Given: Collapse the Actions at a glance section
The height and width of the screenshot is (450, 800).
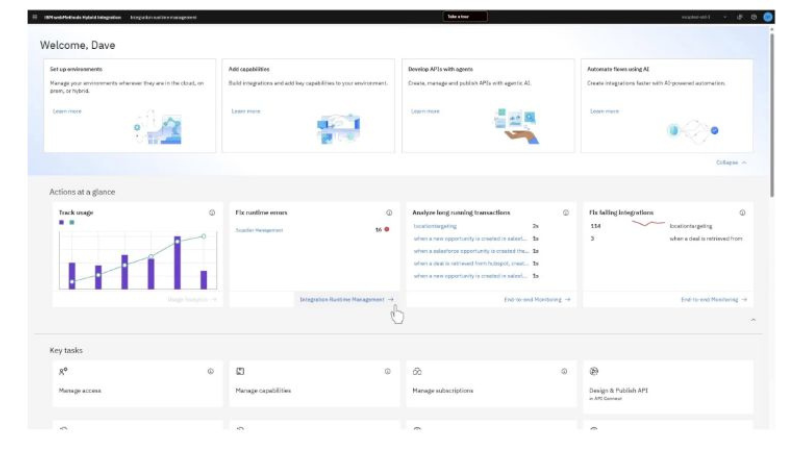Looking at the screenshot, I should tap(753, 320).
